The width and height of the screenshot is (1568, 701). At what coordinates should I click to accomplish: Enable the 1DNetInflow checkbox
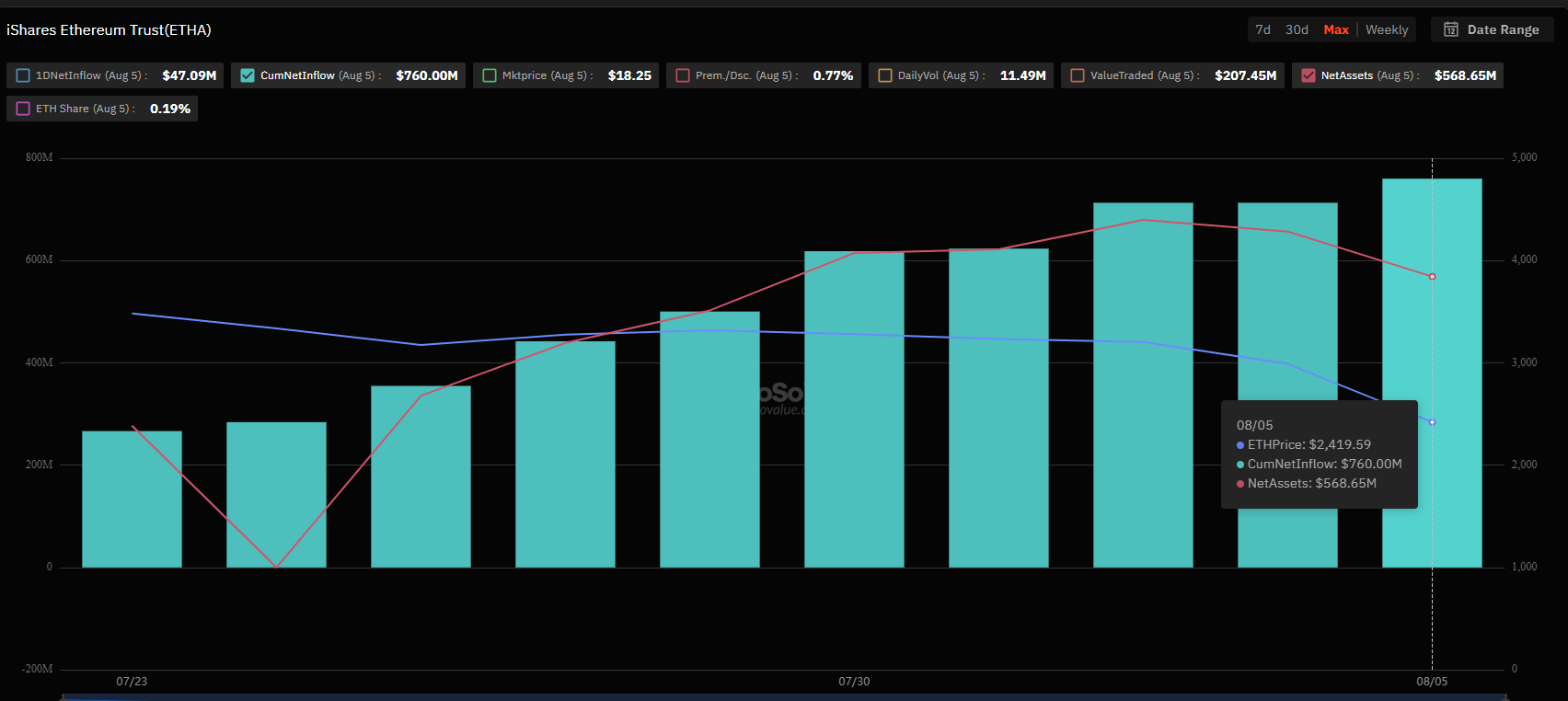pyautogui.click(x=24, y=75)
